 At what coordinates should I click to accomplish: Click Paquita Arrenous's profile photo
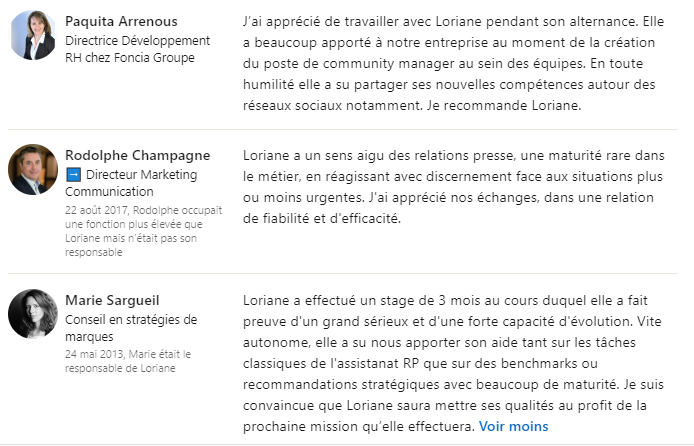pos(33,36)
